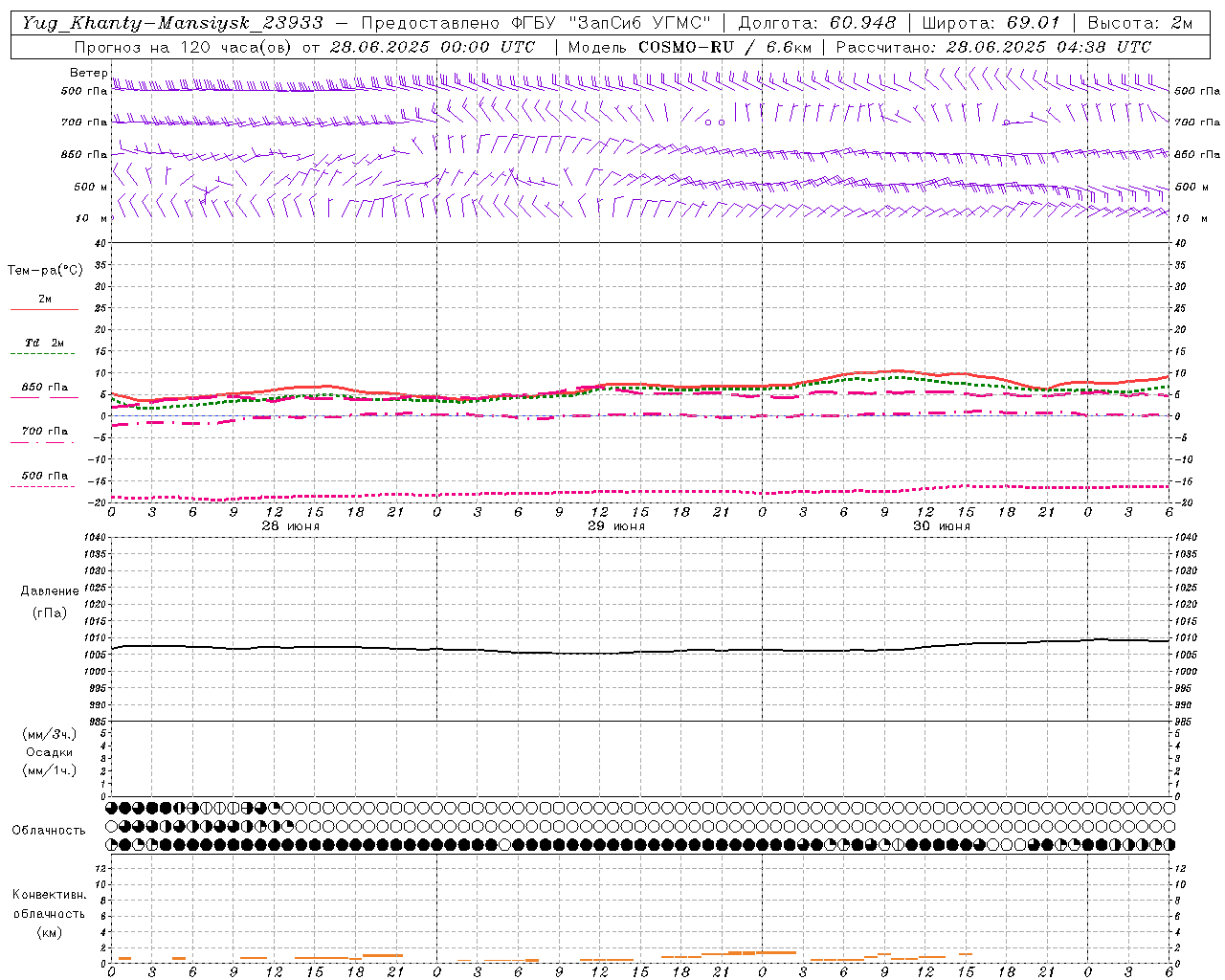Viewport: 1225px width, 980px height.
Task: Select the 850 гПа temperature legend entry
Action: [x=45, y=388]
